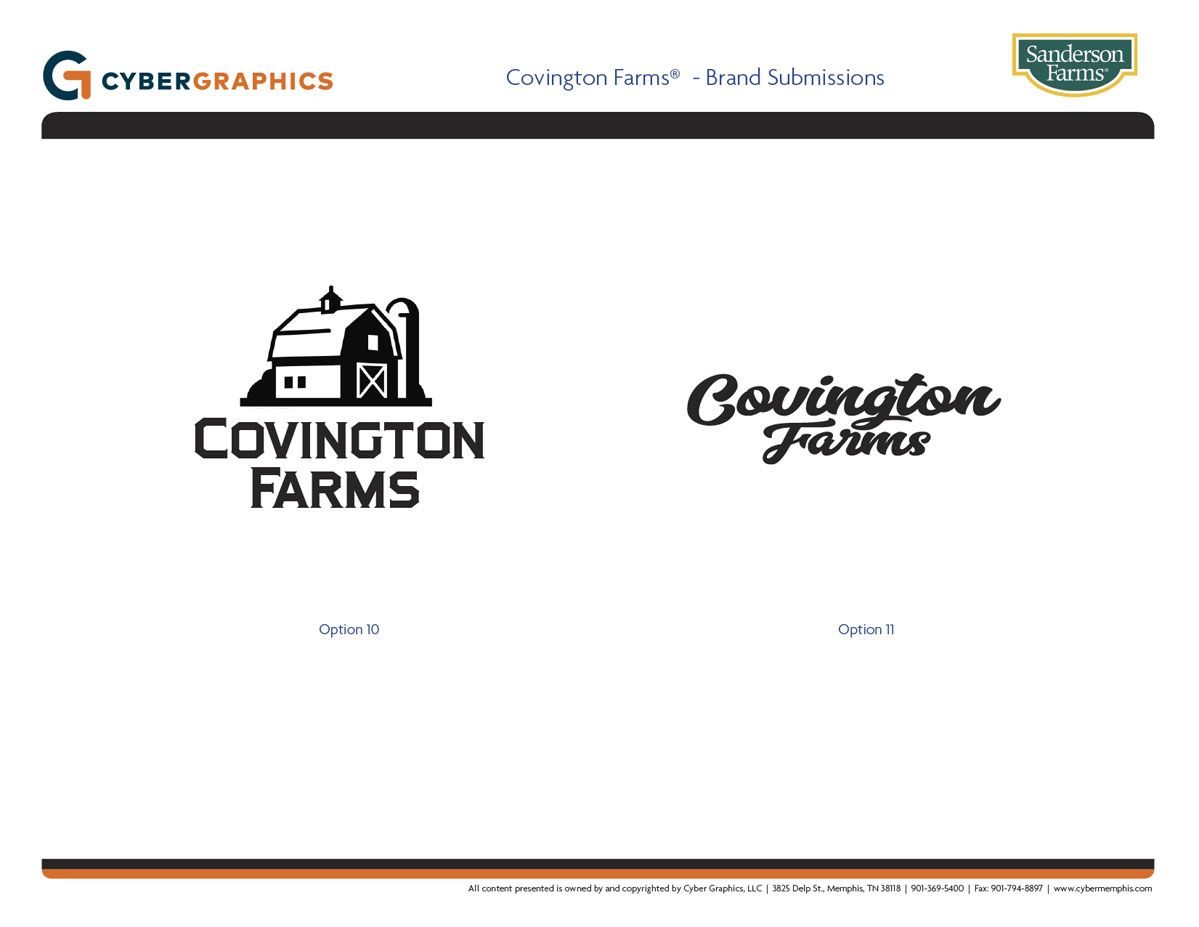Screen dimensions: 1199x927
Task: Click the Sanderson Farms logo badge
Action: tap(1074, 63)
